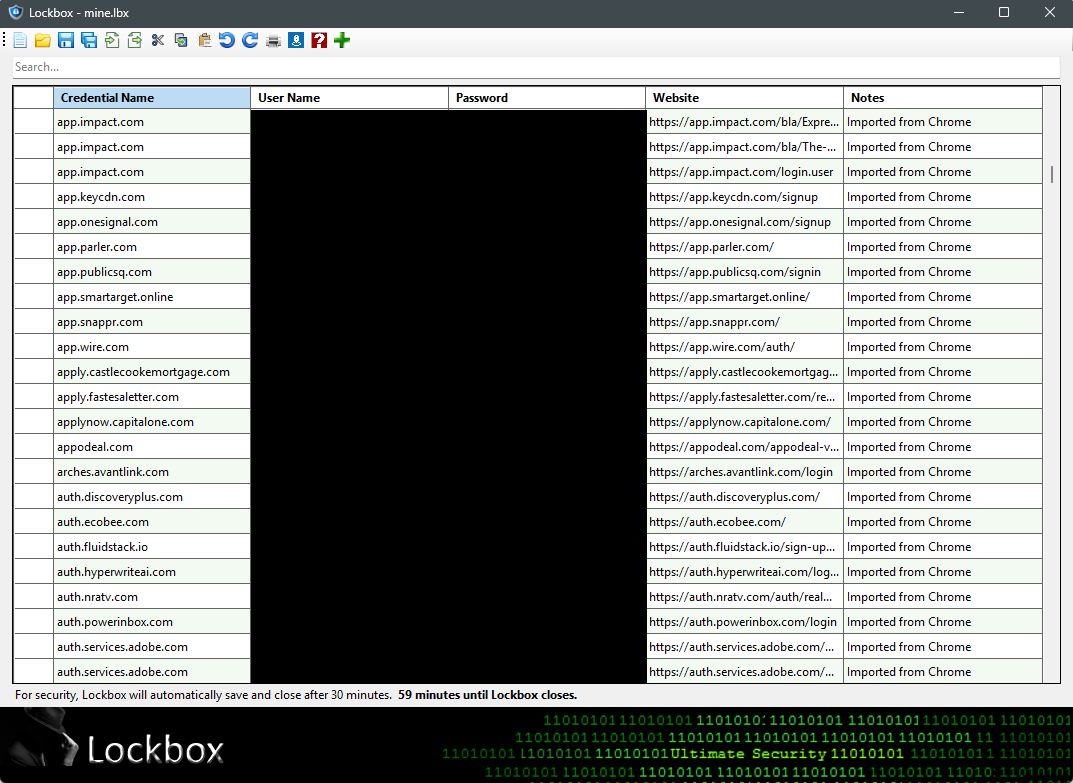This screenshot has width=1073, height=783.
Task: Save the current lockbox
Action: pos(66,40)
